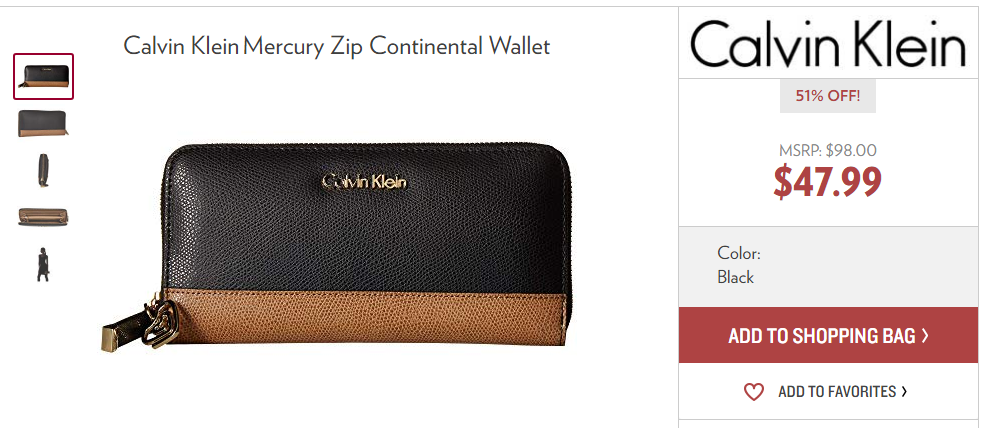Screen dimensions: 984x428
Task: Click the MSRP $98.00 text
Action: click(828, 151)
